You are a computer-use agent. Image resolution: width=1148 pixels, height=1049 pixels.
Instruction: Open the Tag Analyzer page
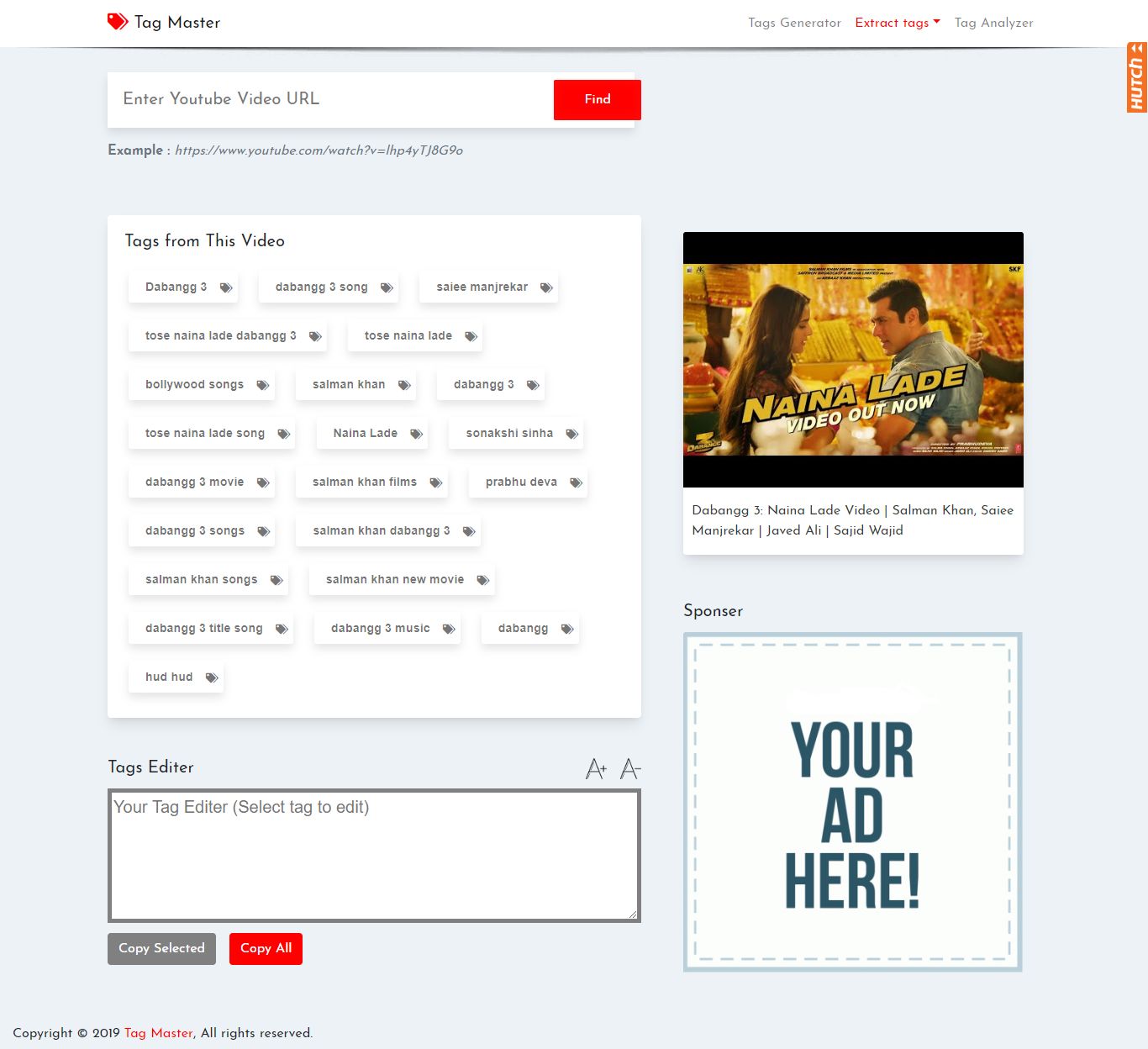click(x=993, y=23)
